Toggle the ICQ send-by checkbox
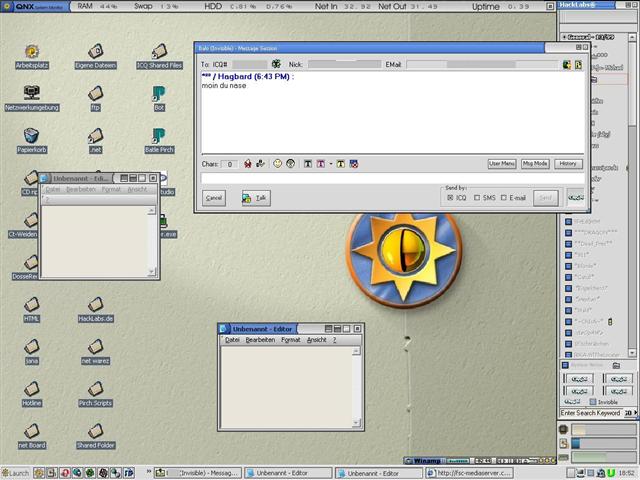Viewport: 640px width, 480px height. click(451, 198)
